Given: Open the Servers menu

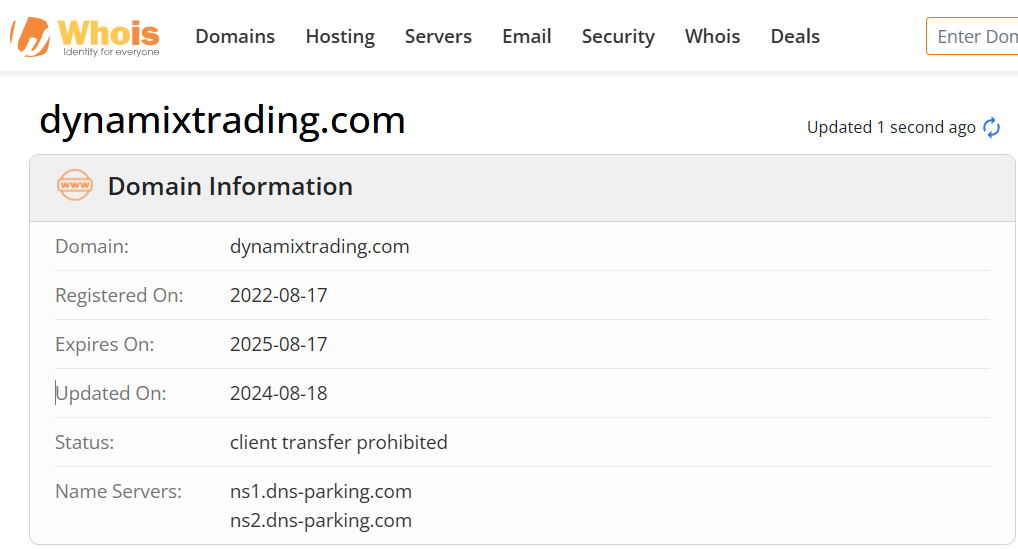Looking at the screenshot, I should tap(438, 36).
